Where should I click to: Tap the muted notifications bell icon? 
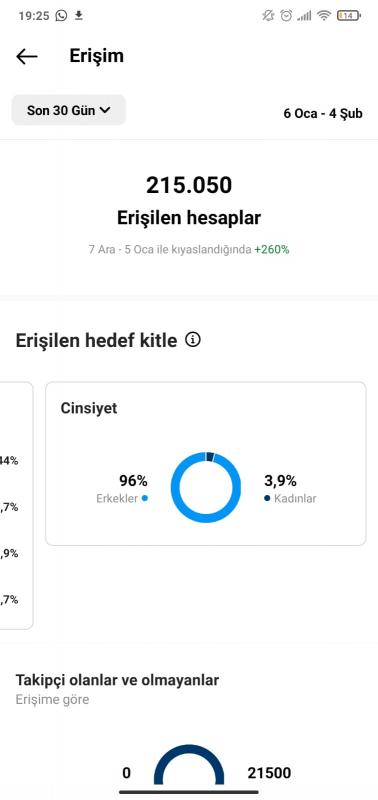[x=268, y=16]
